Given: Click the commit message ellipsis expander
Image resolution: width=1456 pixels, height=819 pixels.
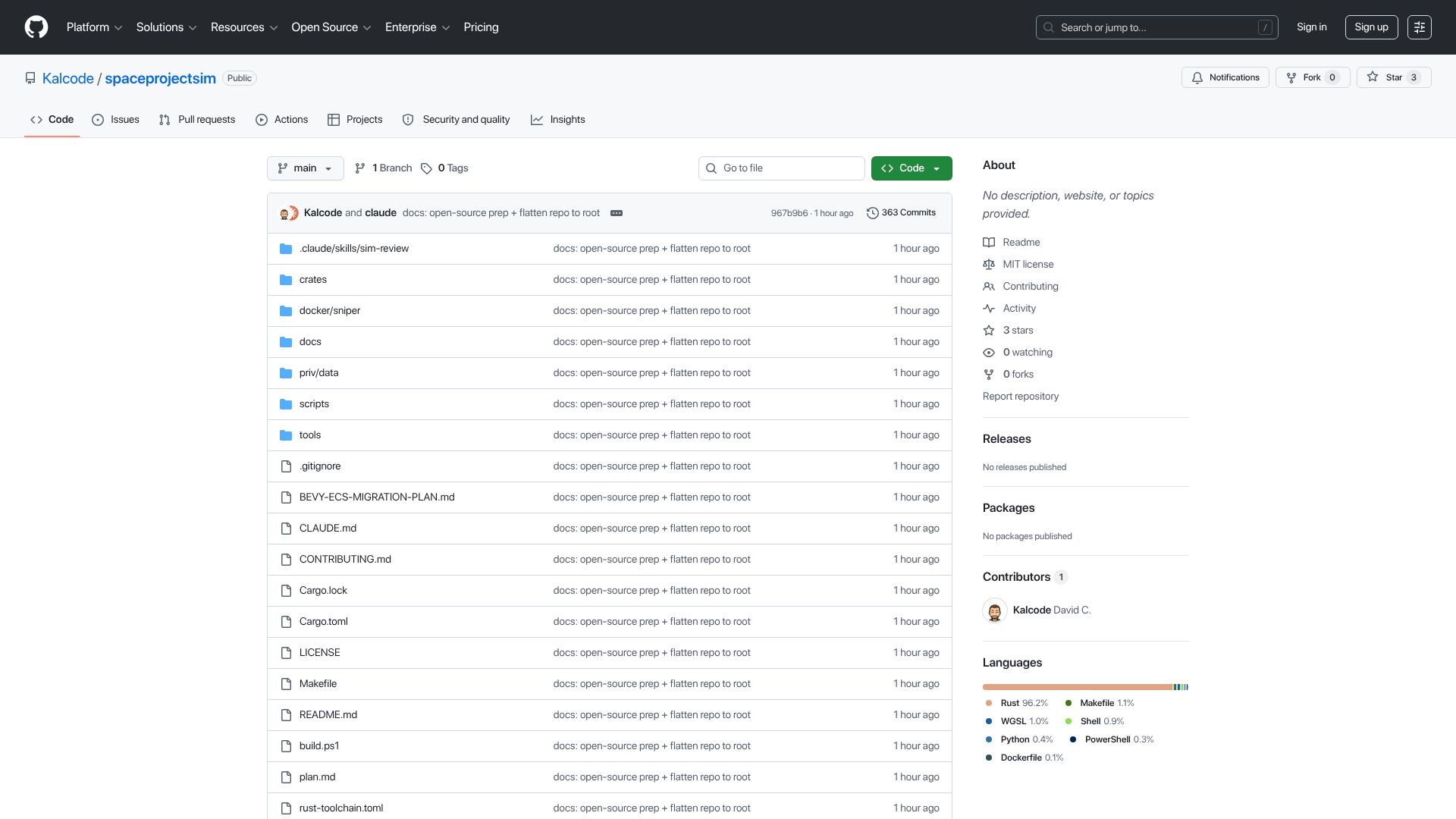Looking at the screenshot, I should point(617,213).
